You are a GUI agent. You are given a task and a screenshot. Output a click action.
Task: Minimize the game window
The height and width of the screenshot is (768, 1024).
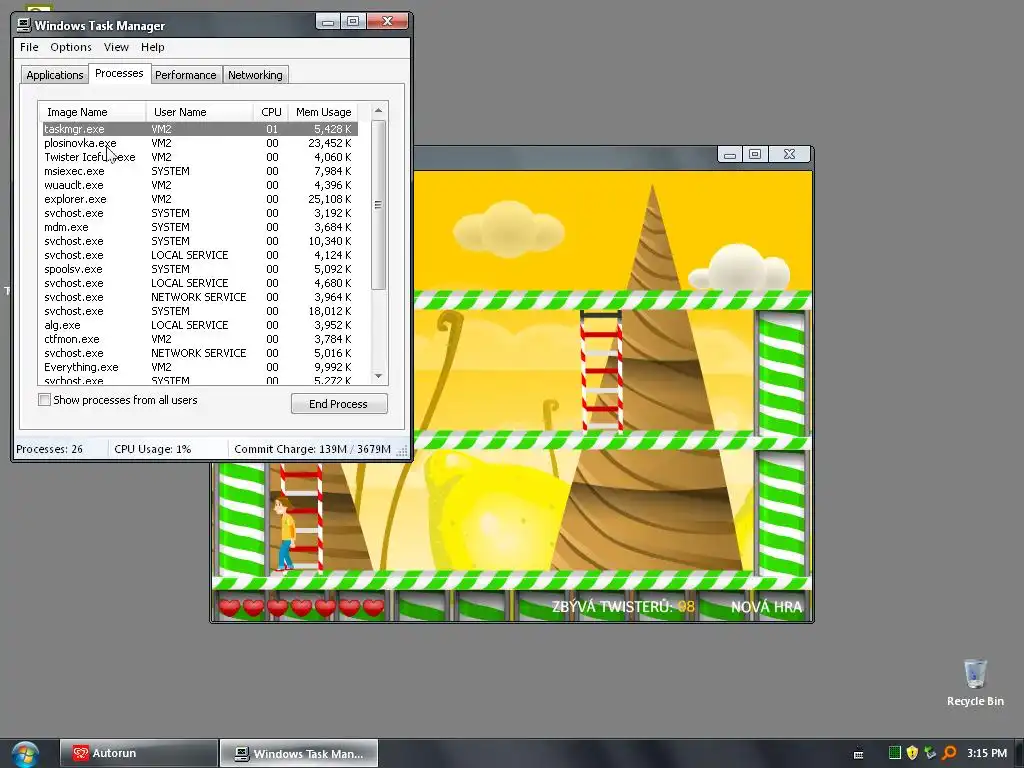coord(730,154)
